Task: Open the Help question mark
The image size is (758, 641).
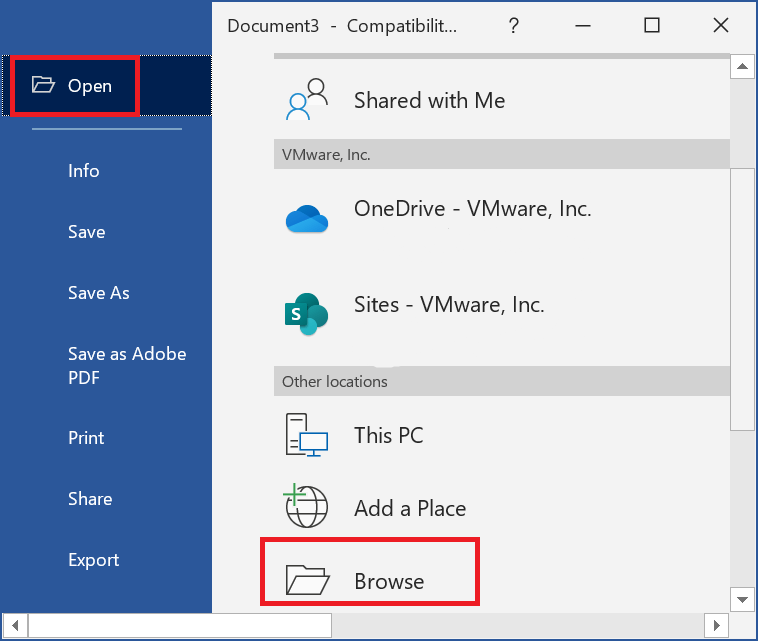Action: tap(514, 25)
